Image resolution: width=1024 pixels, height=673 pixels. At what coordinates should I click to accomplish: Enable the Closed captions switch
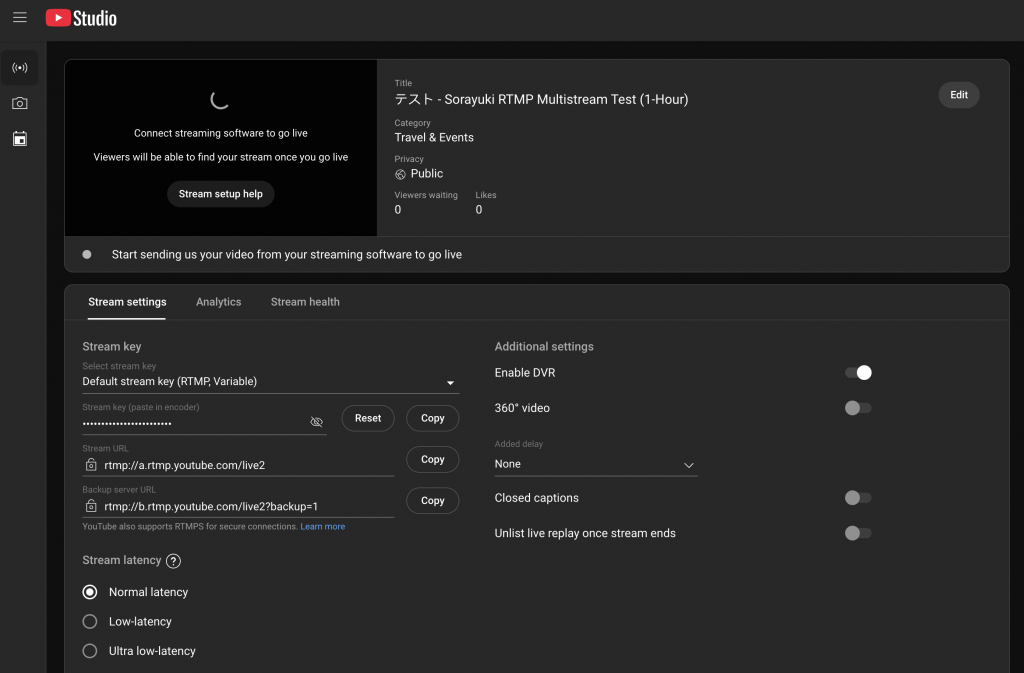pos(858,498)
